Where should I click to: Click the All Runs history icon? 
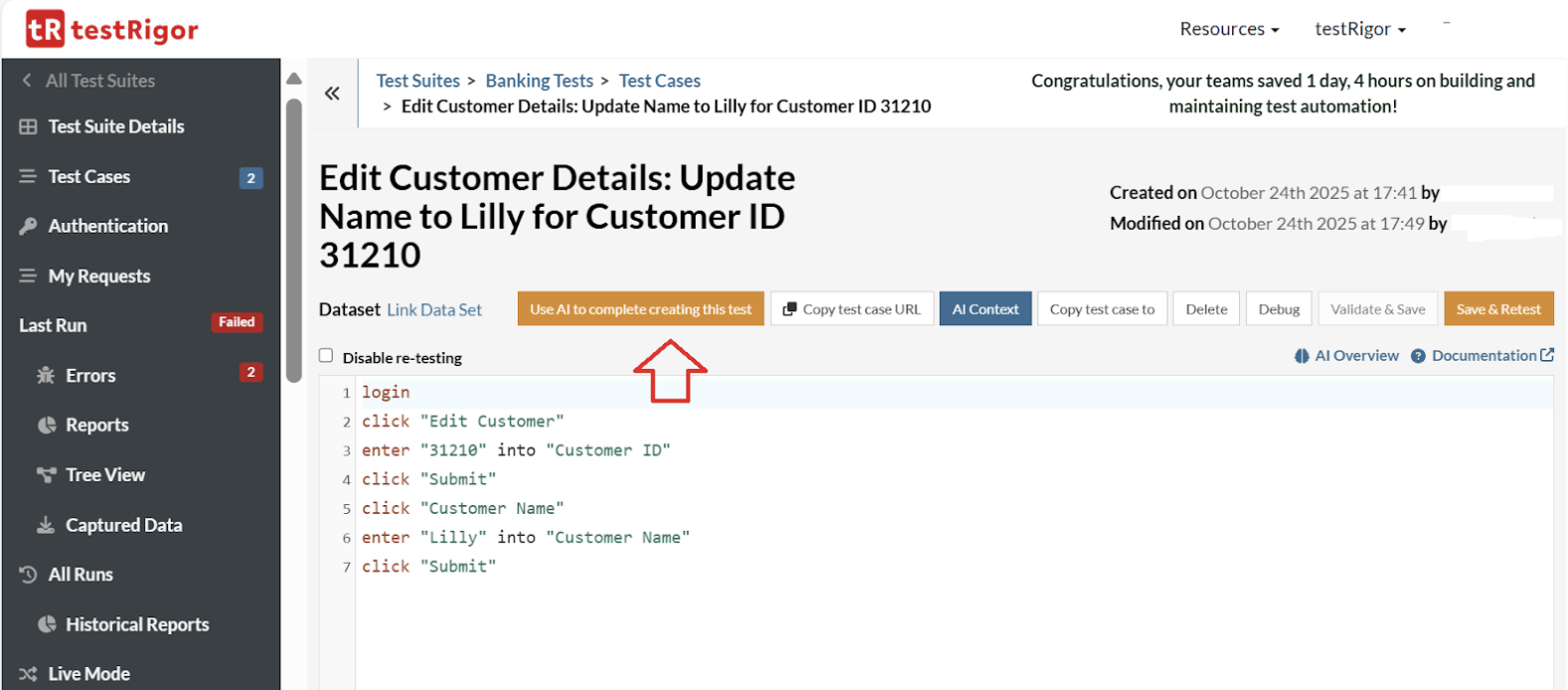click(x=28, y=575)
